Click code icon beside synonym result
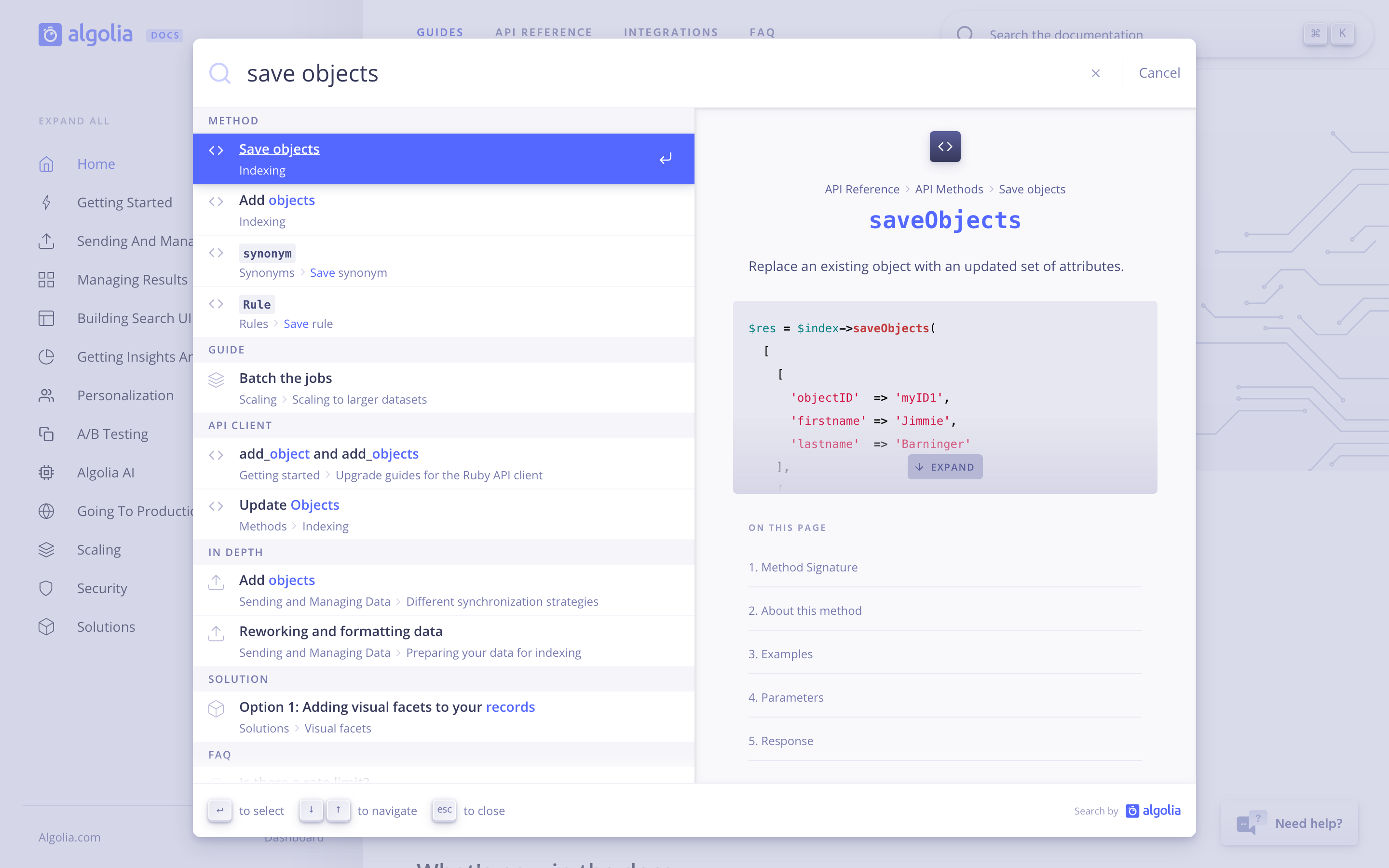1389x868 pixels. (x=216, y=253)
